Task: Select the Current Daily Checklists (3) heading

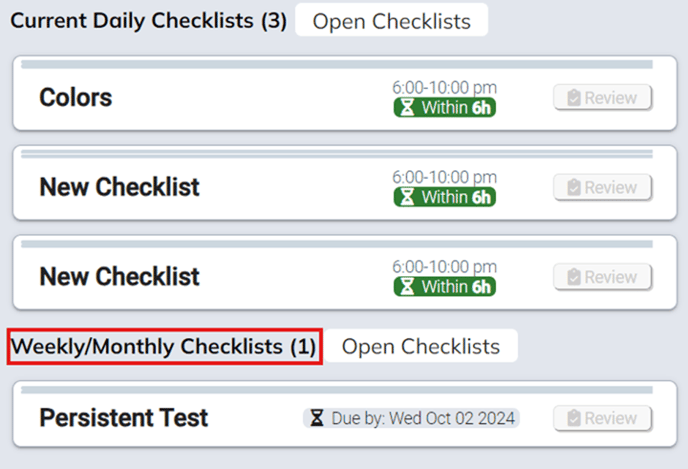Action: click(149, 21)
